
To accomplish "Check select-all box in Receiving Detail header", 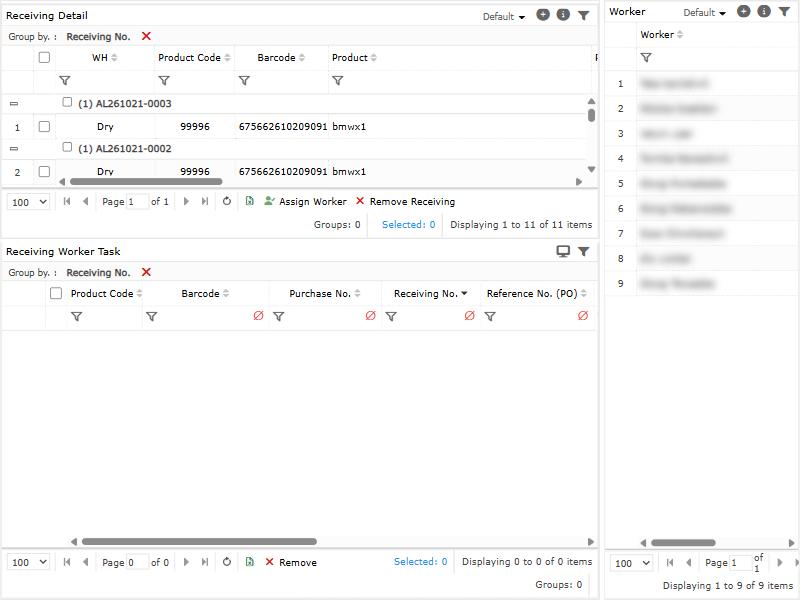I will [44, 57].
